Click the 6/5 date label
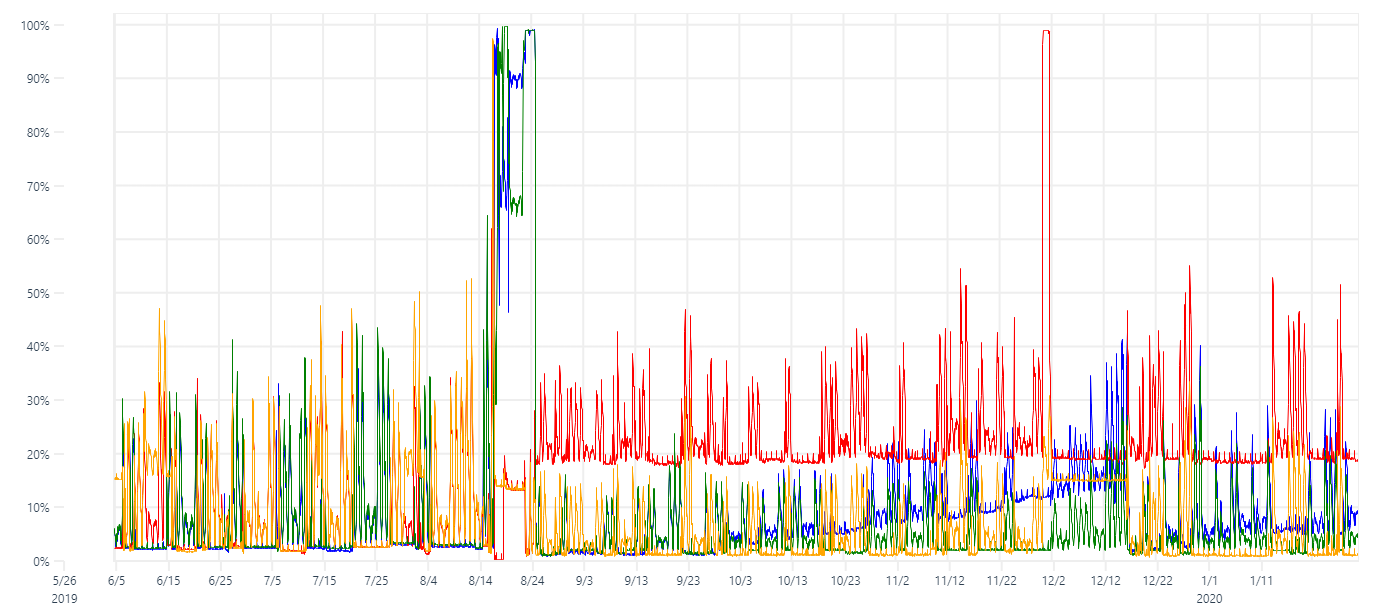Screen dimensions: 1381x611 [x=115, y=579]
